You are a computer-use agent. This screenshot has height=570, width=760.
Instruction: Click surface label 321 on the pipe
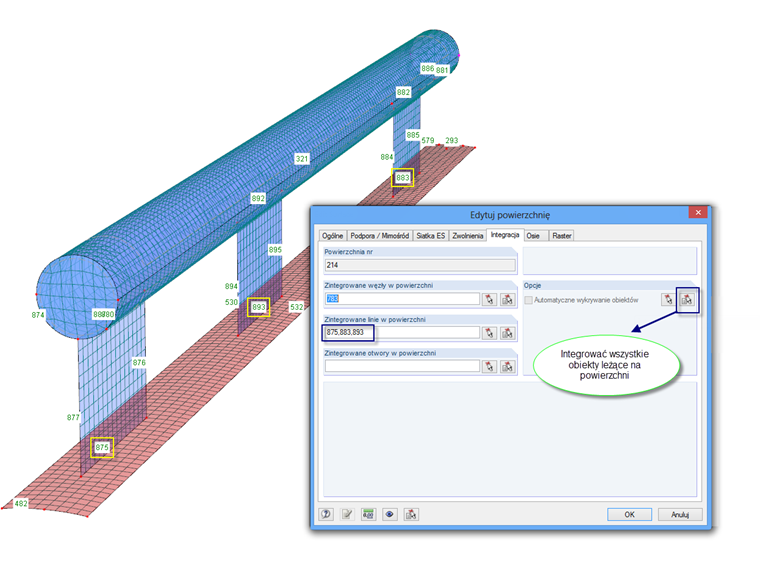pos(302,158)
